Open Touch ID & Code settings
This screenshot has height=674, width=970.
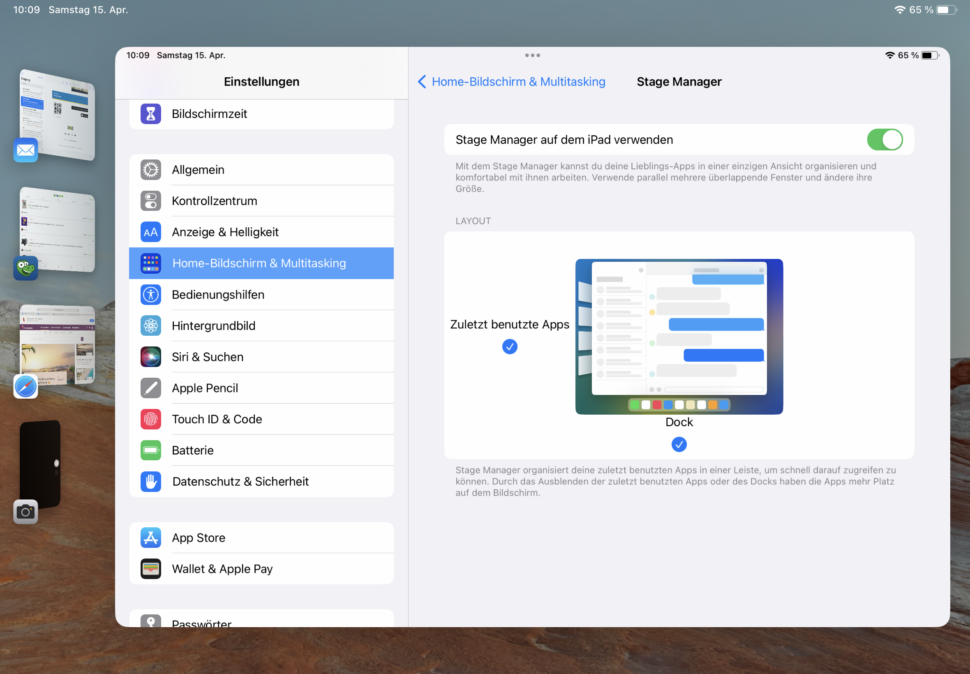[261, 419]
